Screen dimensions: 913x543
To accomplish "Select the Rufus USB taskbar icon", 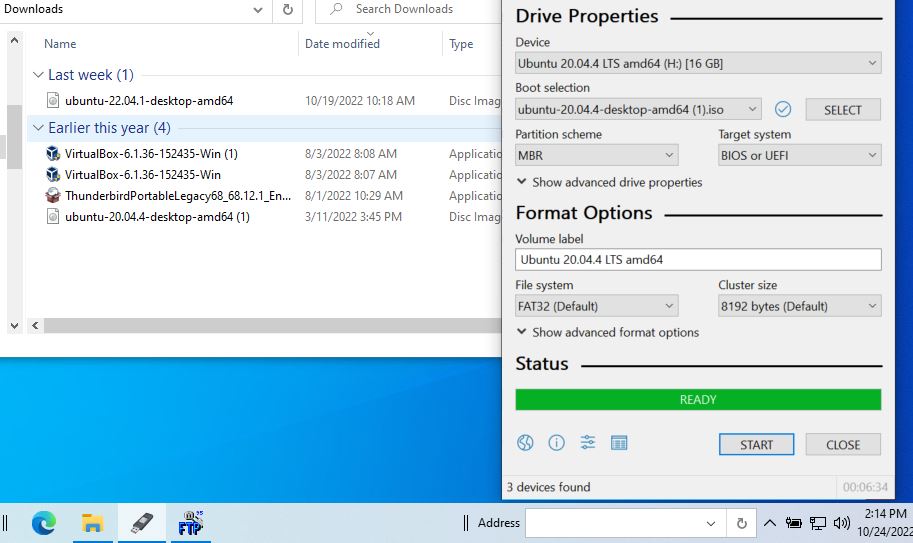I will pos(141,523).
